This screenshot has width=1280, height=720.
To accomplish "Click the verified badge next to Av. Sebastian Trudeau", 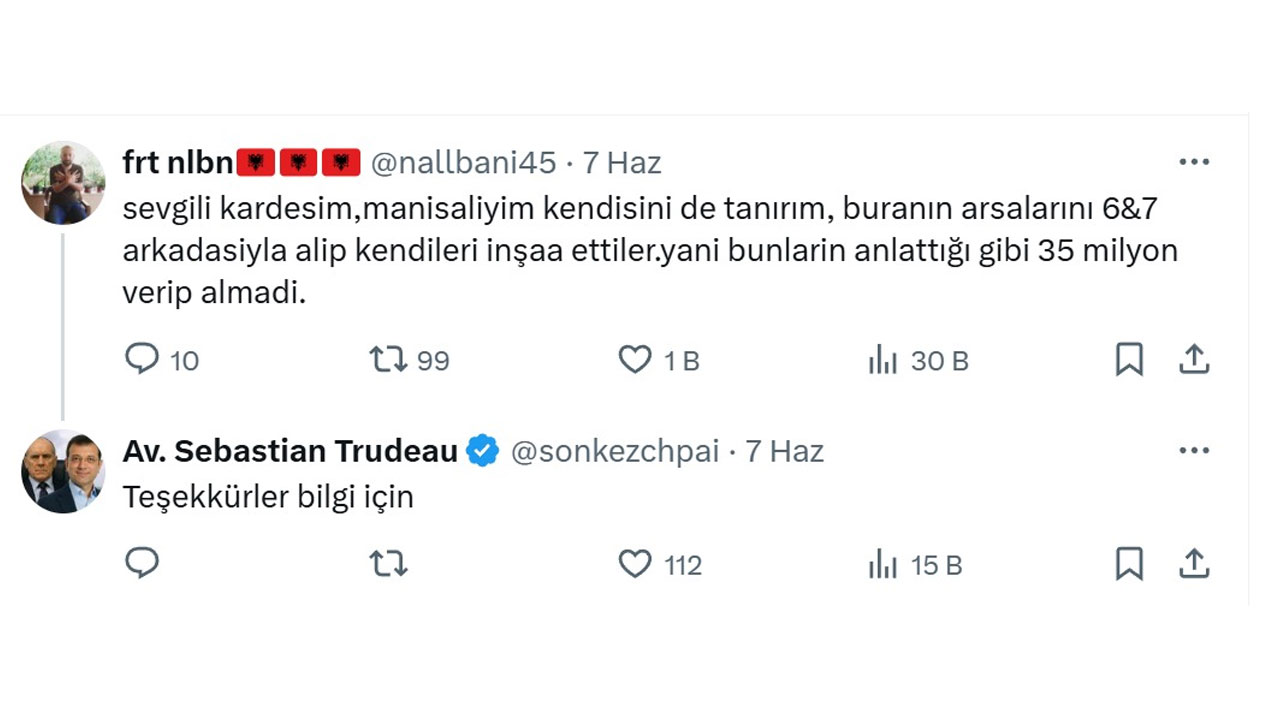I will point(483,450).
